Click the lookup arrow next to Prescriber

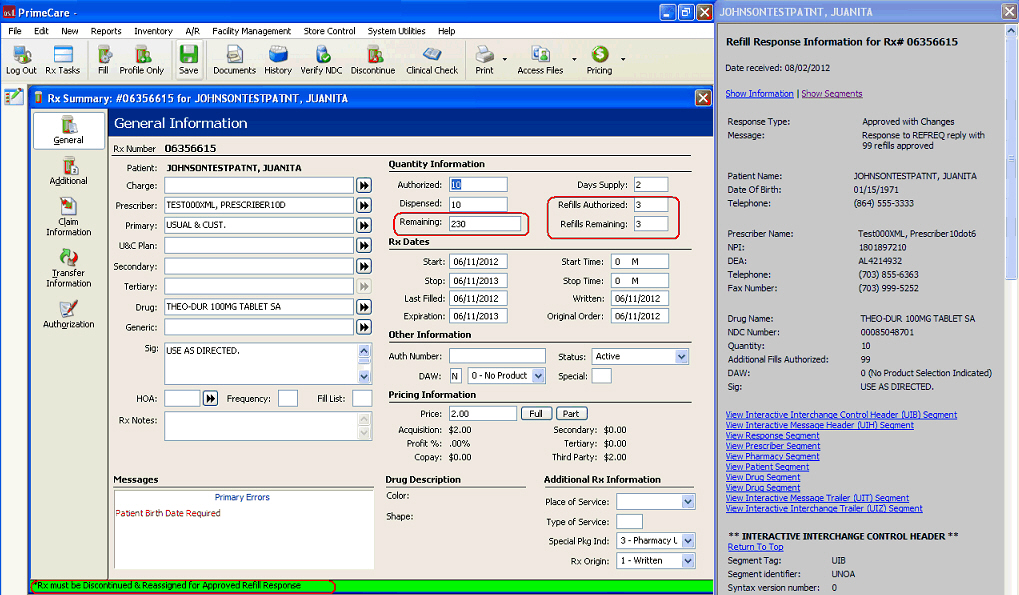[x=363, y=205]
